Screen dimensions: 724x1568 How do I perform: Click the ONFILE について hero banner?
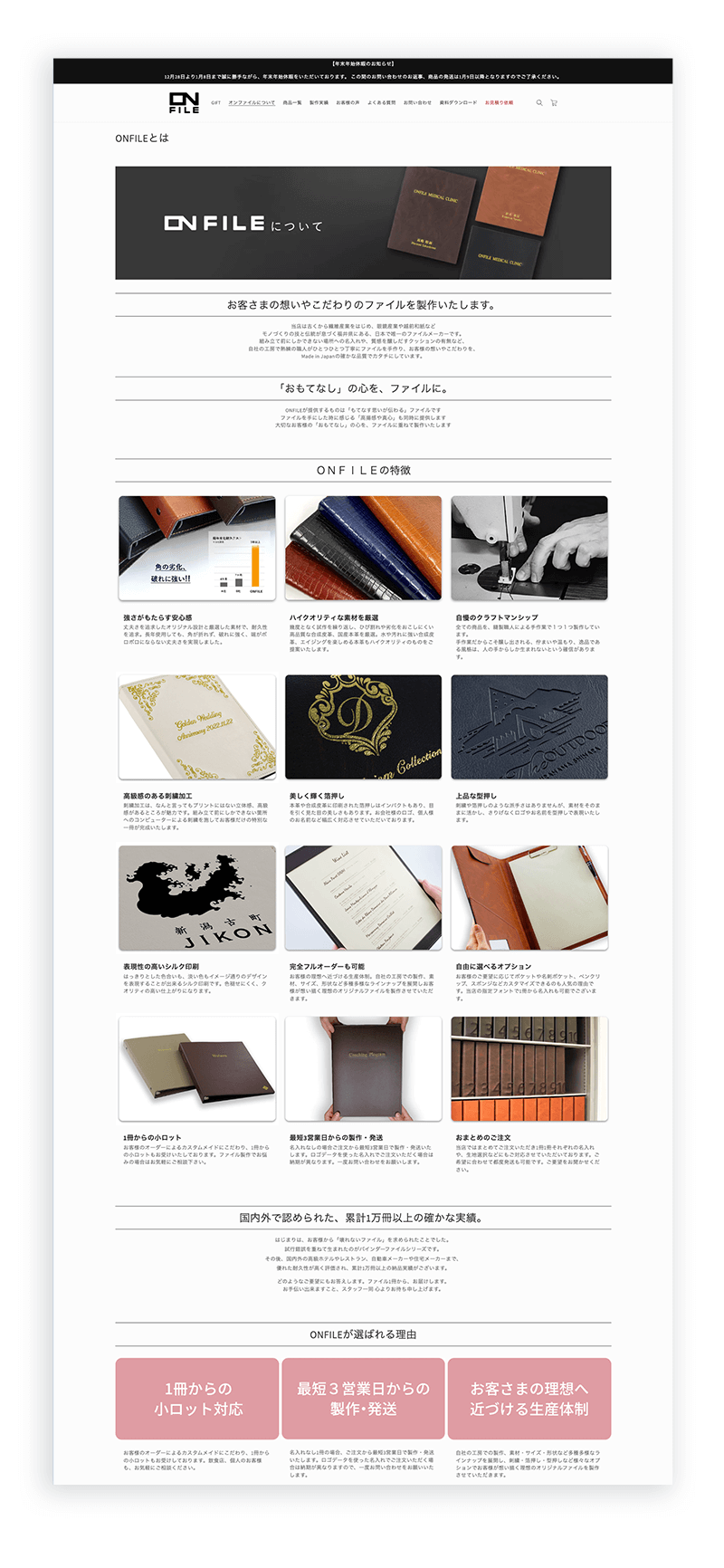coord(363,223)
